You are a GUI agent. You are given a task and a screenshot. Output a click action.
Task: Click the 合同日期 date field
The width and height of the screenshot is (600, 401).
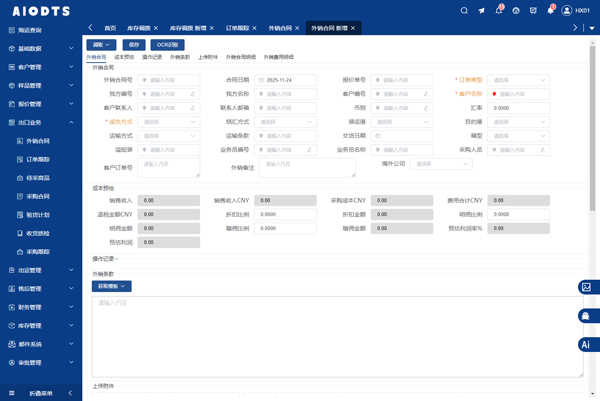point(287,80)
